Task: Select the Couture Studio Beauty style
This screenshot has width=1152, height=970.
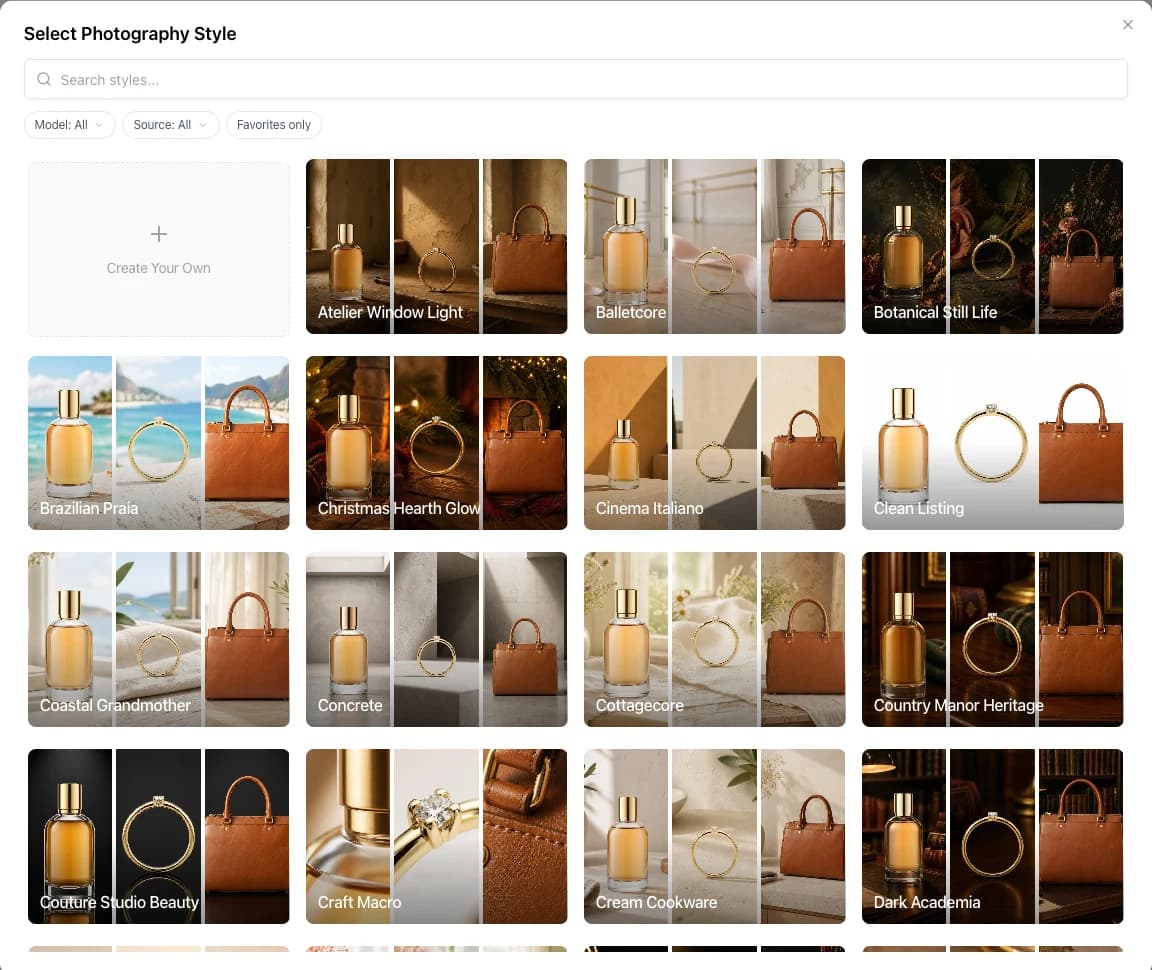Action: [159, 836]
